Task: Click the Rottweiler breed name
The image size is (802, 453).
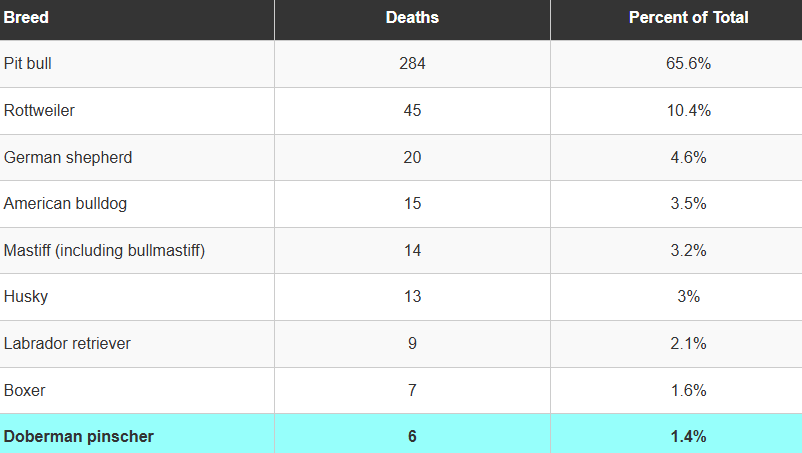Action: [x=39, y=111]
